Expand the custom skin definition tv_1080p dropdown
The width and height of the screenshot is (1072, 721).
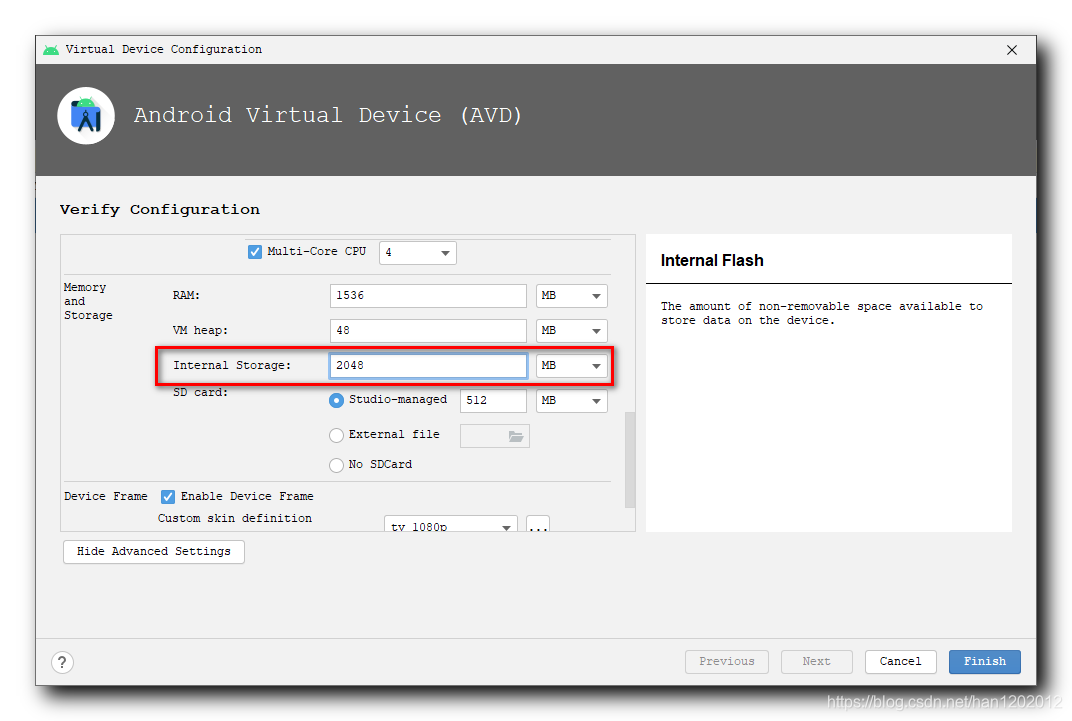click(451, 524)
